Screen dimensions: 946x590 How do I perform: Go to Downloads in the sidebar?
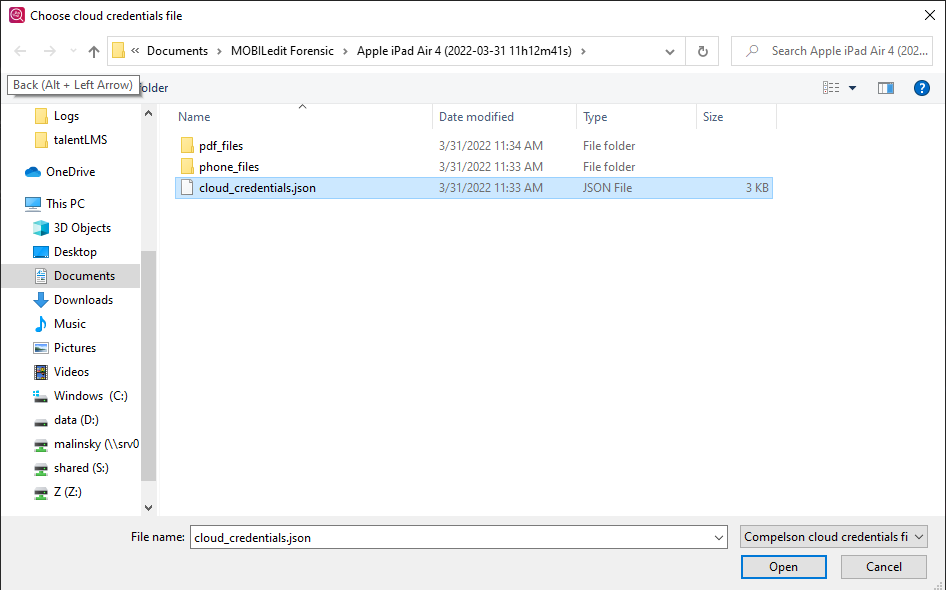point(83,300)
